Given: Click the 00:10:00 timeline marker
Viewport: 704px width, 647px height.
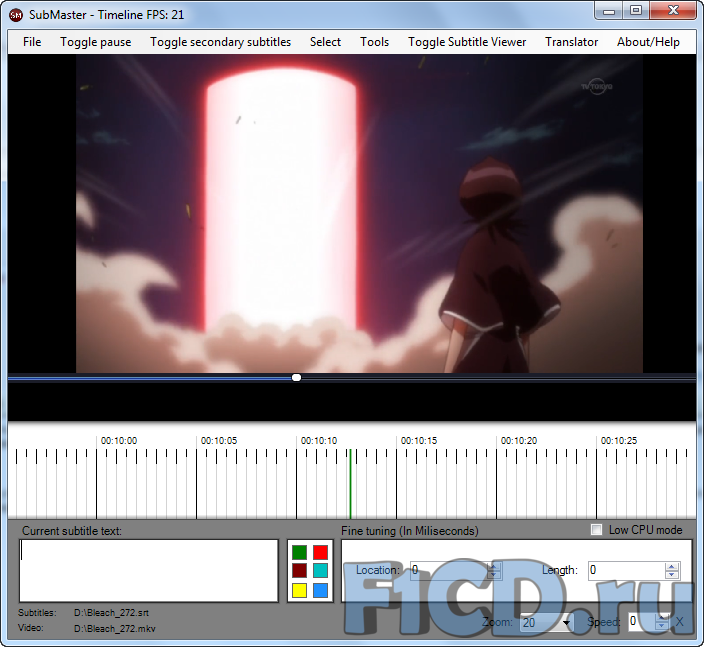Looking at the screenshot, I should point(119,441).
